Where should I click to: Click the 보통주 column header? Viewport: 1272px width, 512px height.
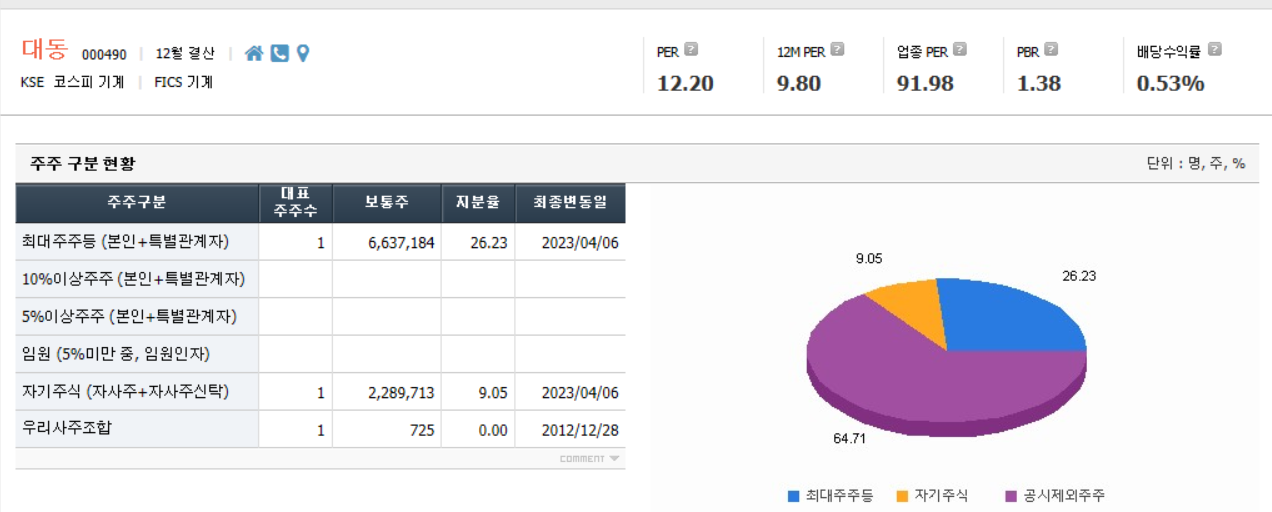387,203
